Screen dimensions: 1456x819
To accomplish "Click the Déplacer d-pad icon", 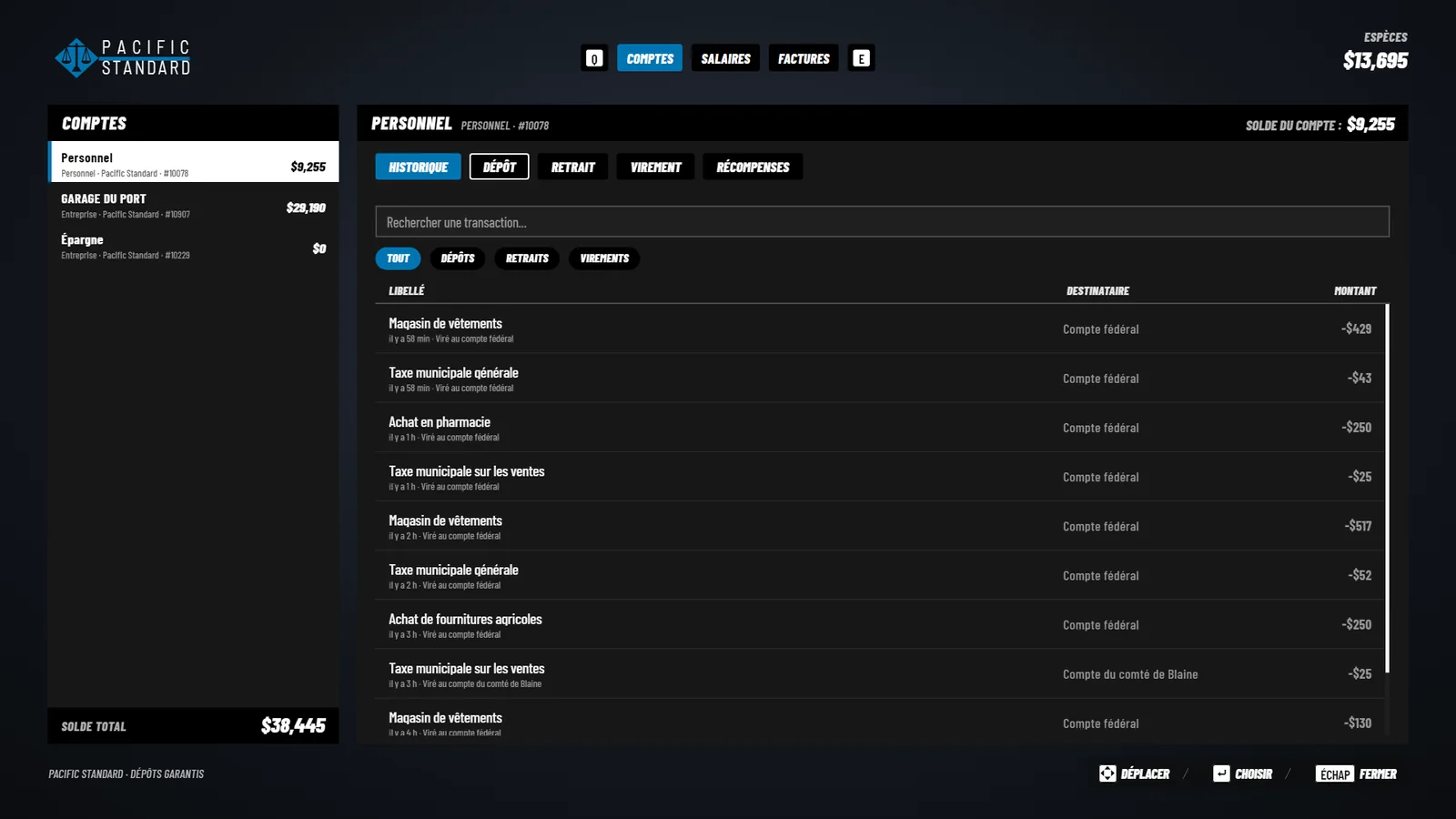I will 1107,773.
